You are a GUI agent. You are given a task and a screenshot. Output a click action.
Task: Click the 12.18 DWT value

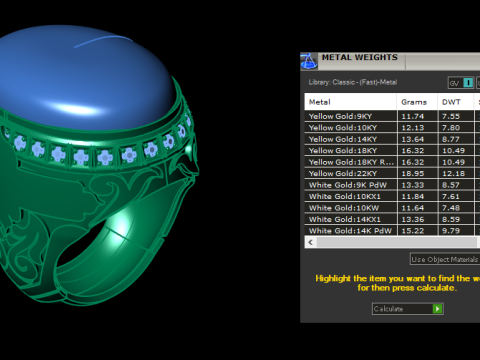[453, 173]
